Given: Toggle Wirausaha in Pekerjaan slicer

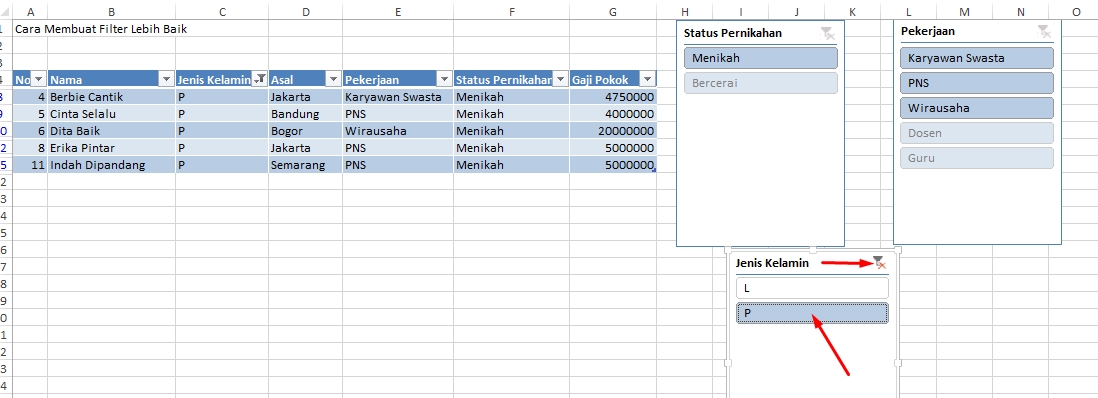Looking at the screenshot, I should 977,108.
